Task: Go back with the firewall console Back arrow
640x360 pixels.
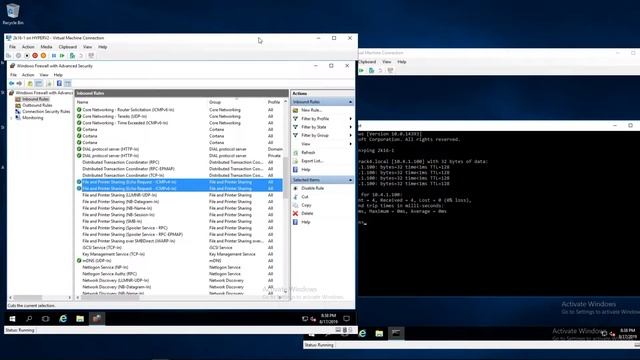Action: click(x=11, y=83)
